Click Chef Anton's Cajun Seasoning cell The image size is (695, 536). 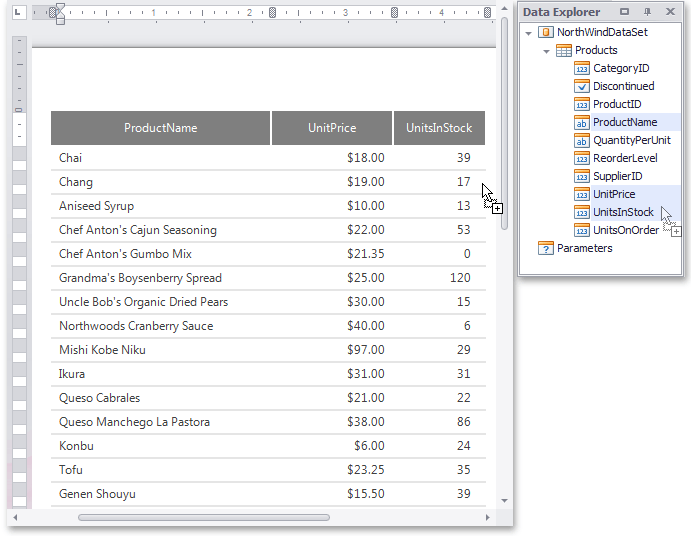pyautogui.click(x=160, y=230)
